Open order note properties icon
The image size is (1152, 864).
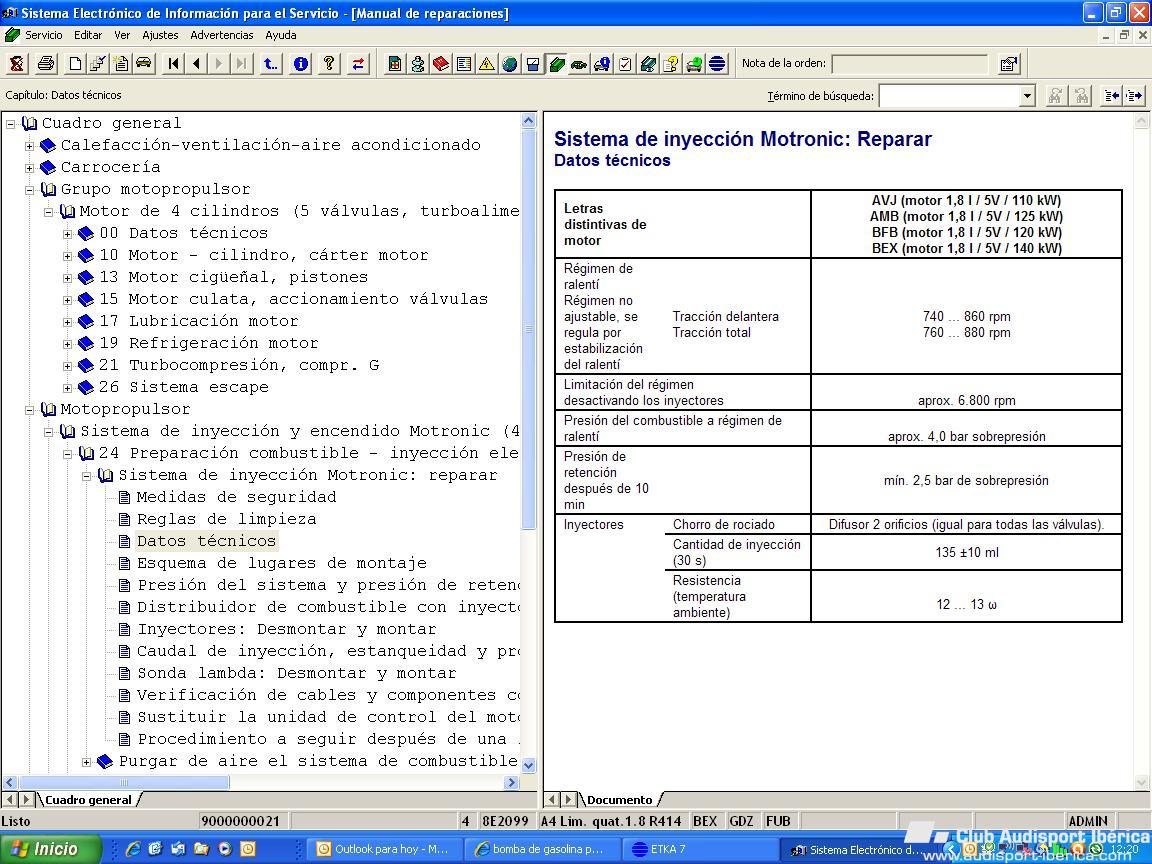coord(1009,64)
